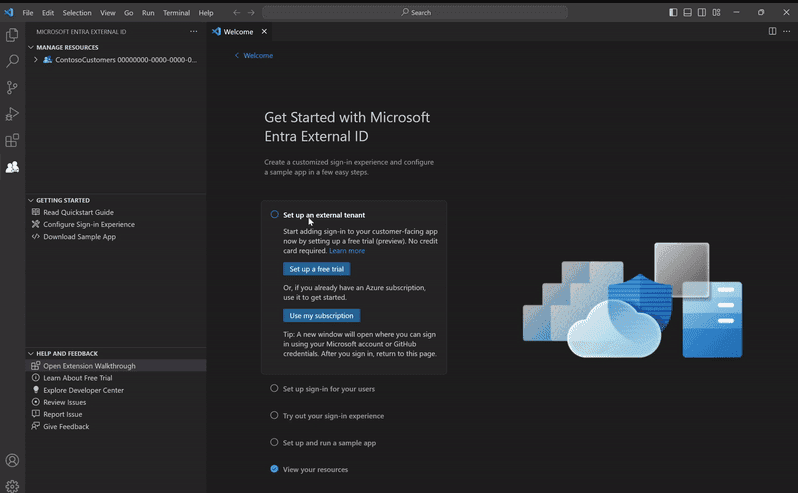This screenshot has width=798, height=493.
Task: Open the Extensions view
Action: pos(12,140)
